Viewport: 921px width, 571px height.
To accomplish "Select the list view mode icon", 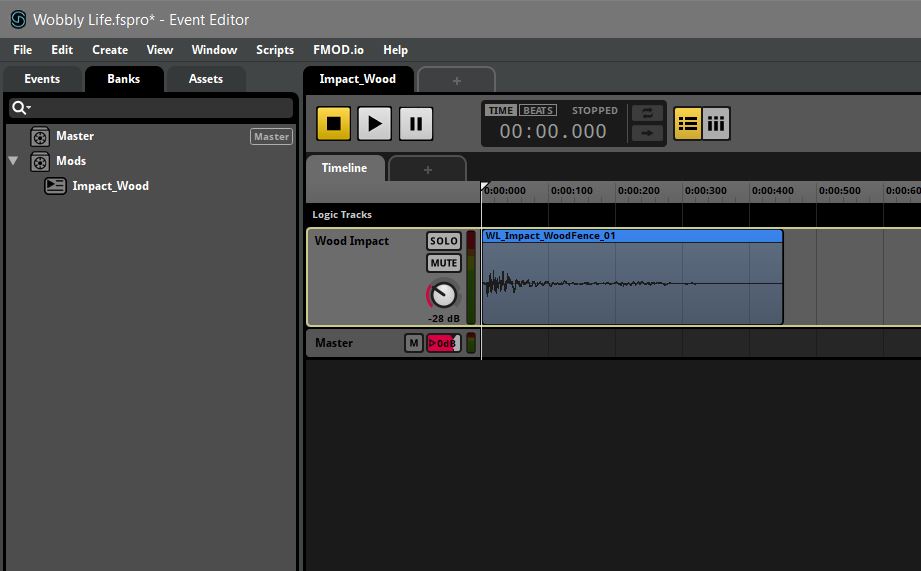I will point(687,123).
